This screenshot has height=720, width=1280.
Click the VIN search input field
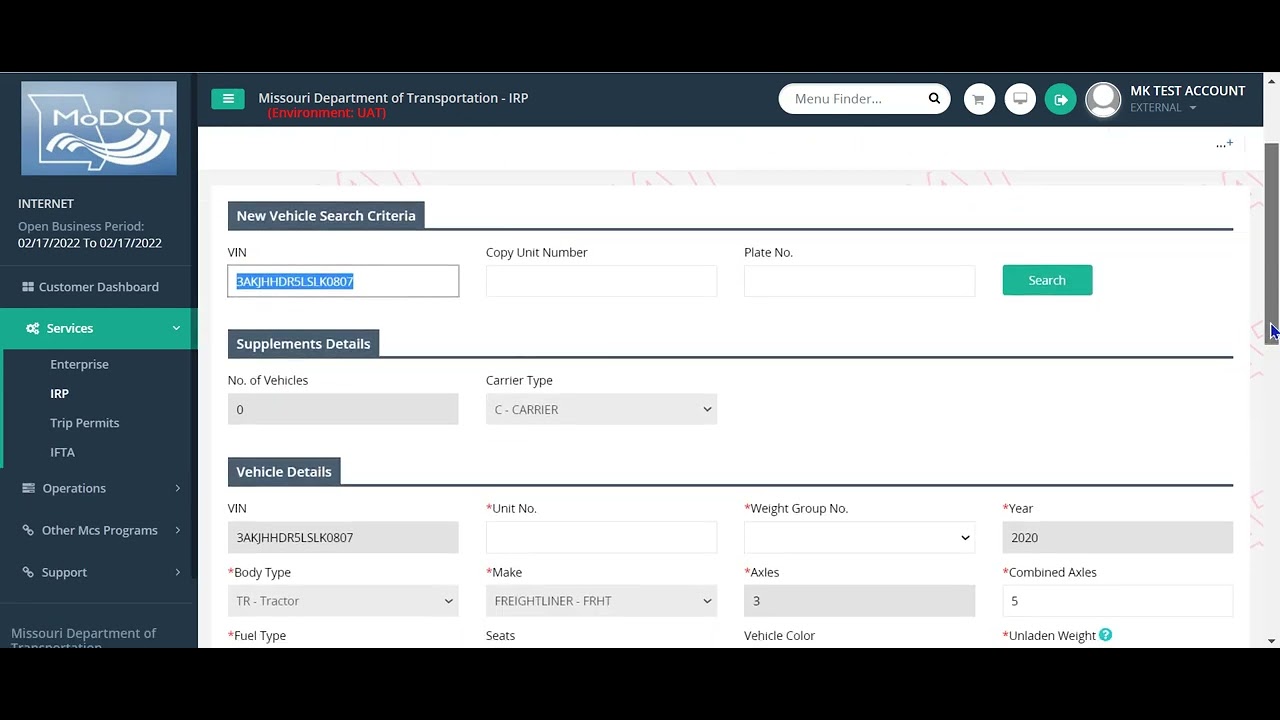tap(343, 281)
